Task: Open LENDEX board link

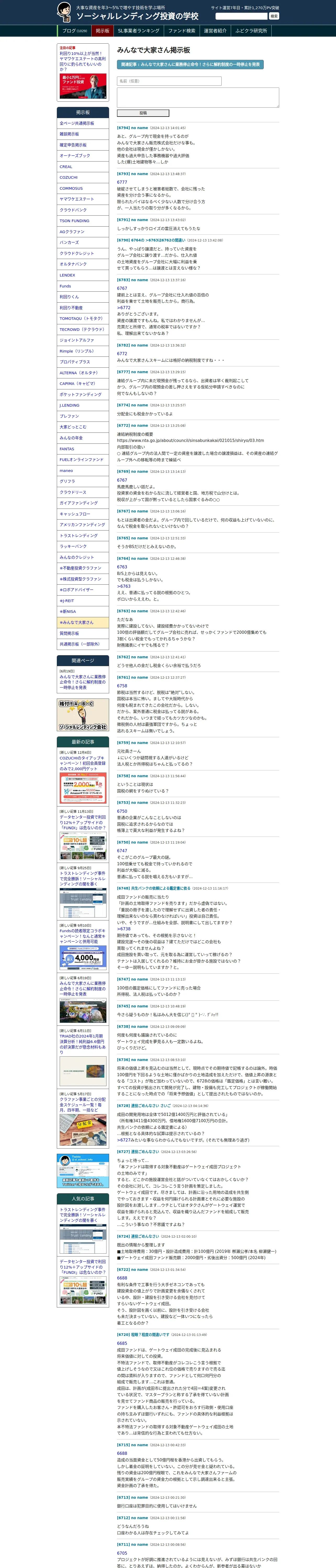Action: 83,275
